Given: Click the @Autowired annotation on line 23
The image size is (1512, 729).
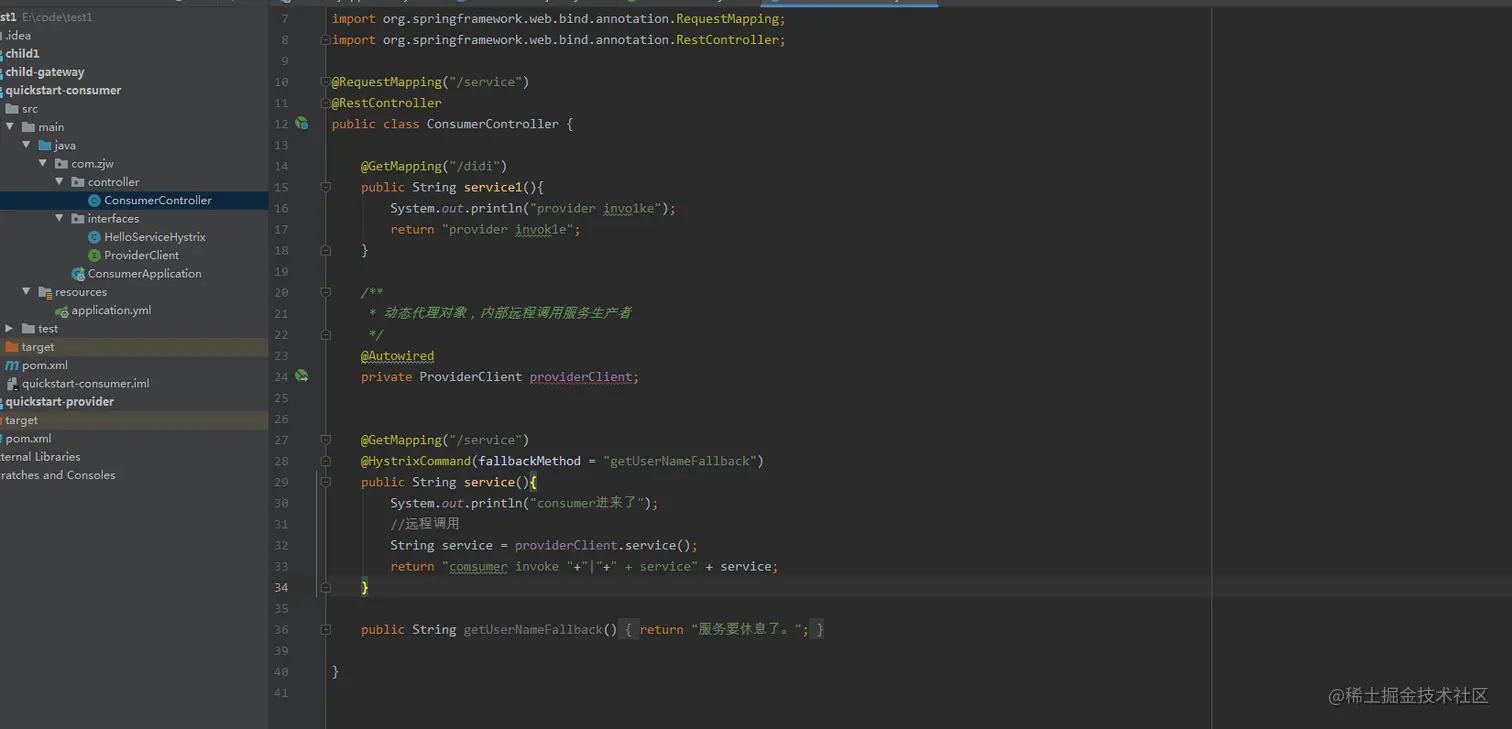Looking at the screenshot, I should point(398,355).
